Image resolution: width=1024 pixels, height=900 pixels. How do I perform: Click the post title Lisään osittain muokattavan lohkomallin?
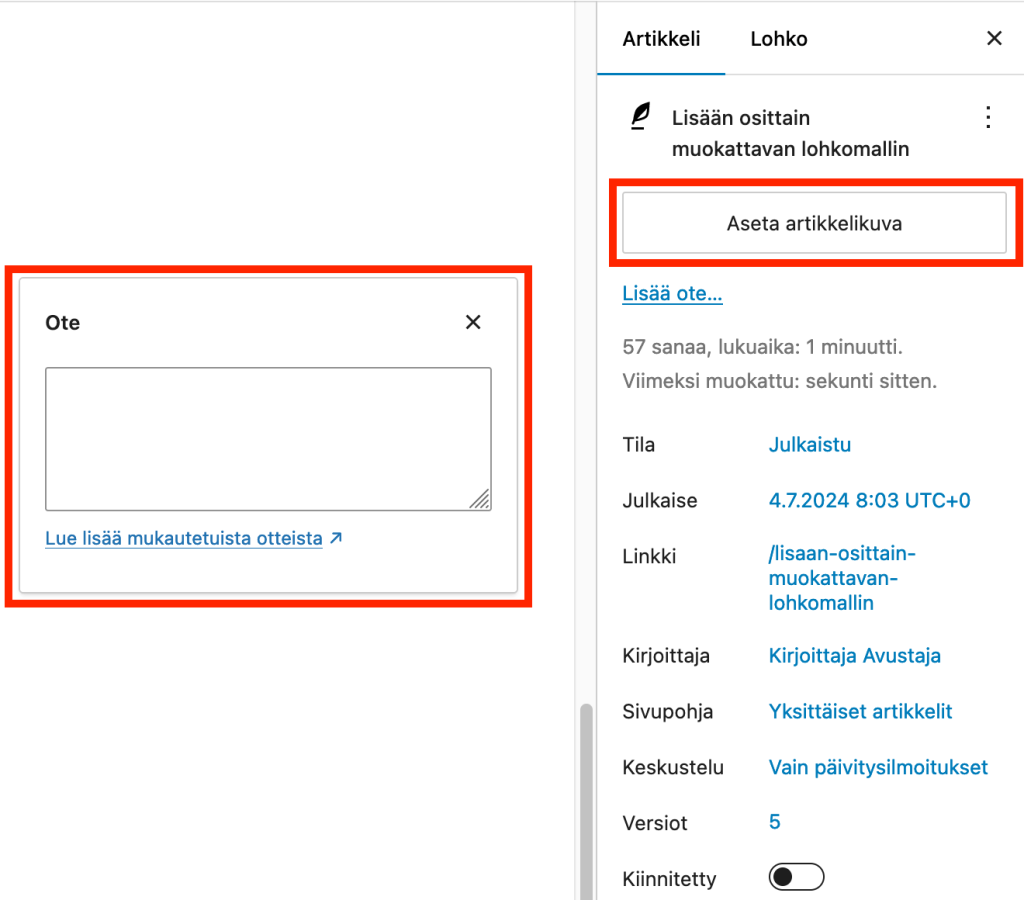point(790,133)
